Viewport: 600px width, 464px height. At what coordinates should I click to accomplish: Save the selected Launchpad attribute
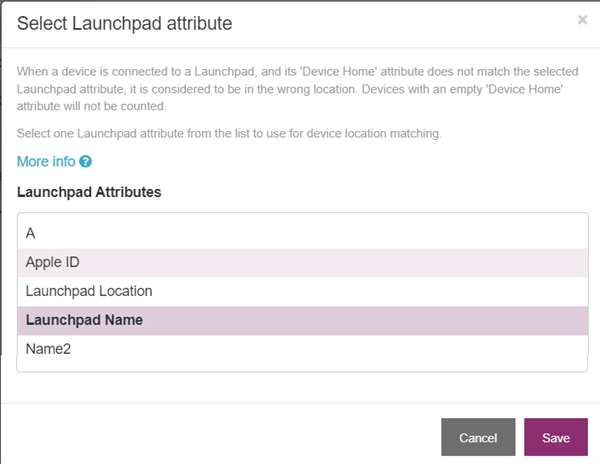(x=556, y=437)
